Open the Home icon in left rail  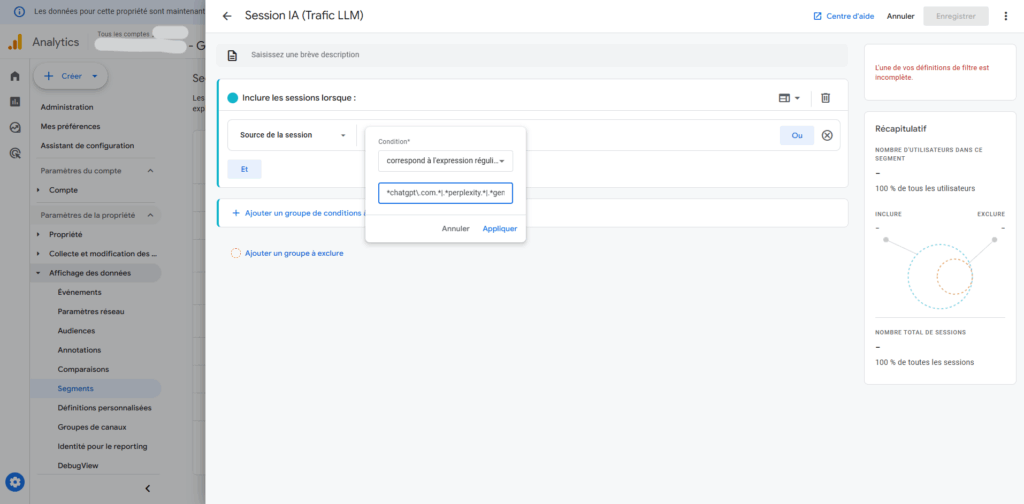point(15,76)
